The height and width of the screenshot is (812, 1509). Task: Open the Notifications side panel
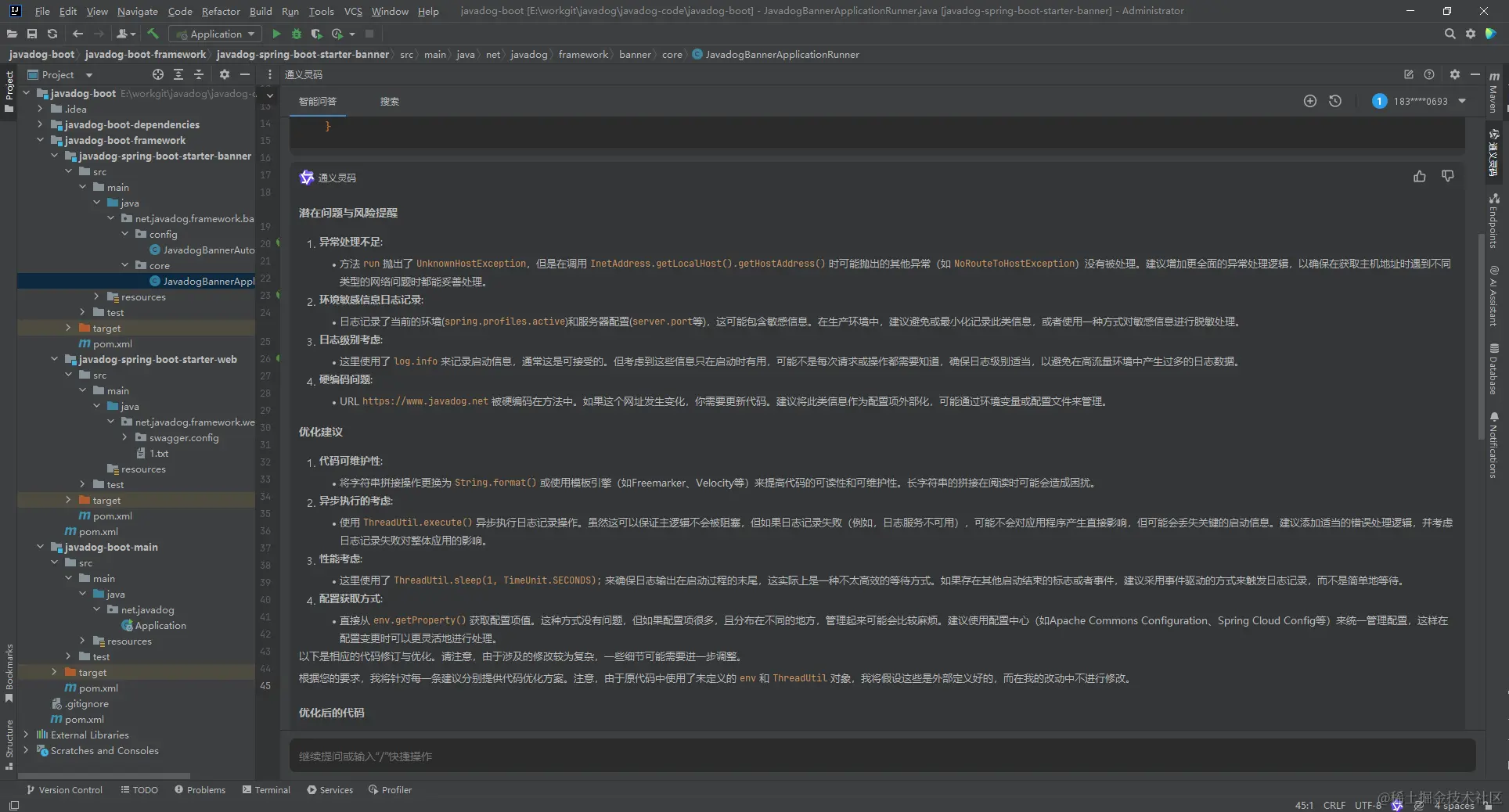point(1494,444)
